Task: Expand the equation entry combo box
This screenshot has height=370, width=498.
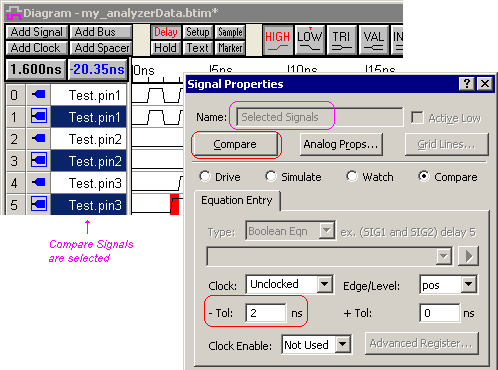Action: [x=444, y=256]
